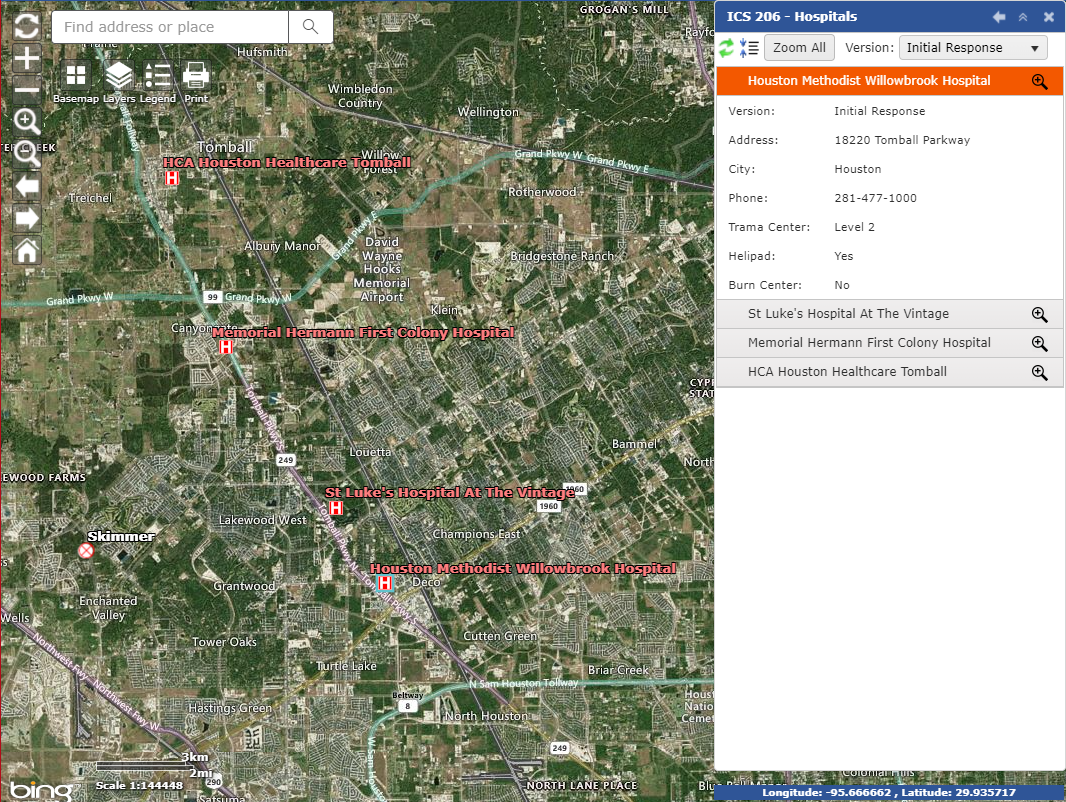This screenshot has height=802, width=1066.
Task: Go to the home map extent
Action: pyautogui.click(x=27, y=250)
